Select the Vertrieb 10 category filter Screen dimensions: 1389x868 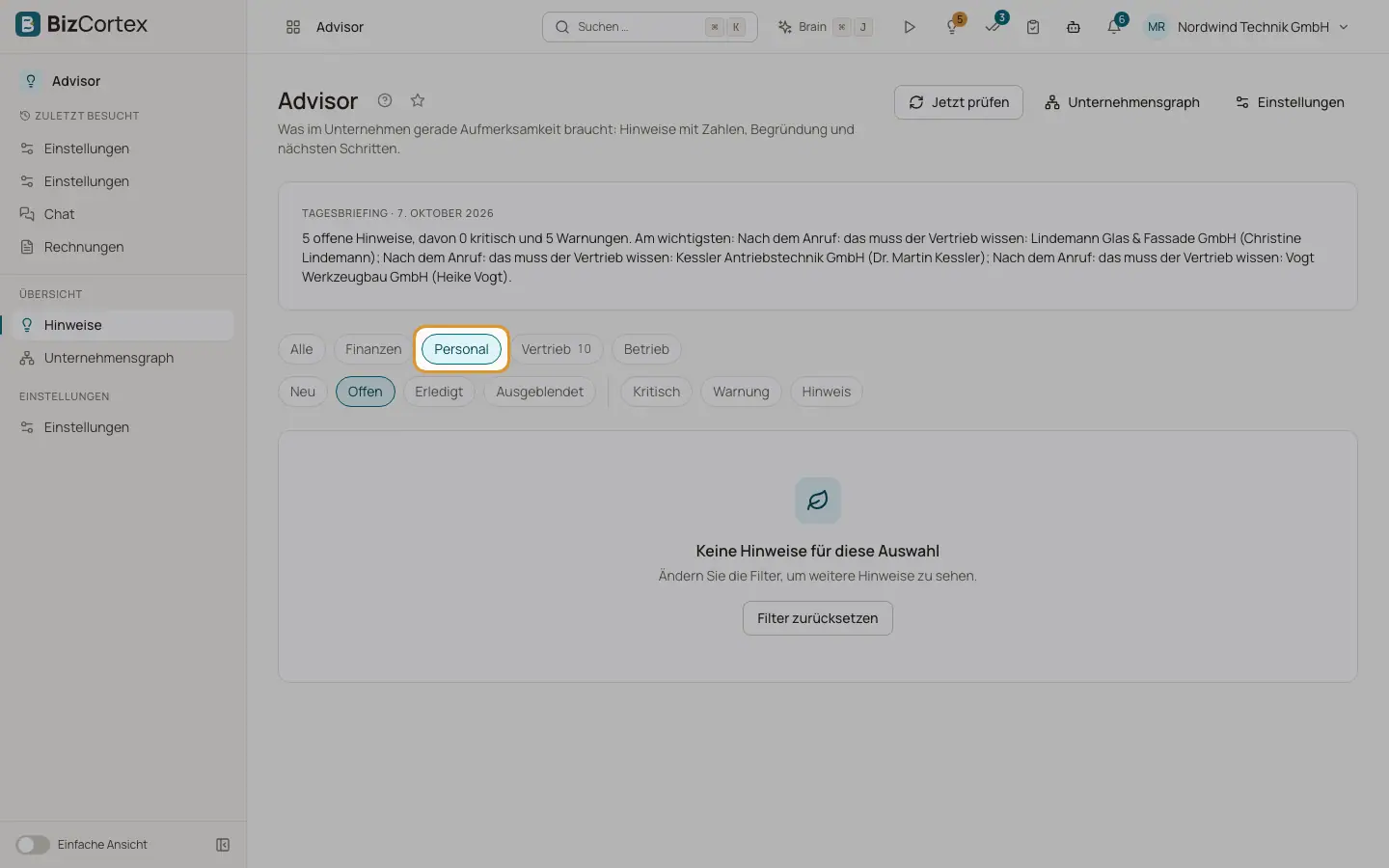tap(557, 349)
